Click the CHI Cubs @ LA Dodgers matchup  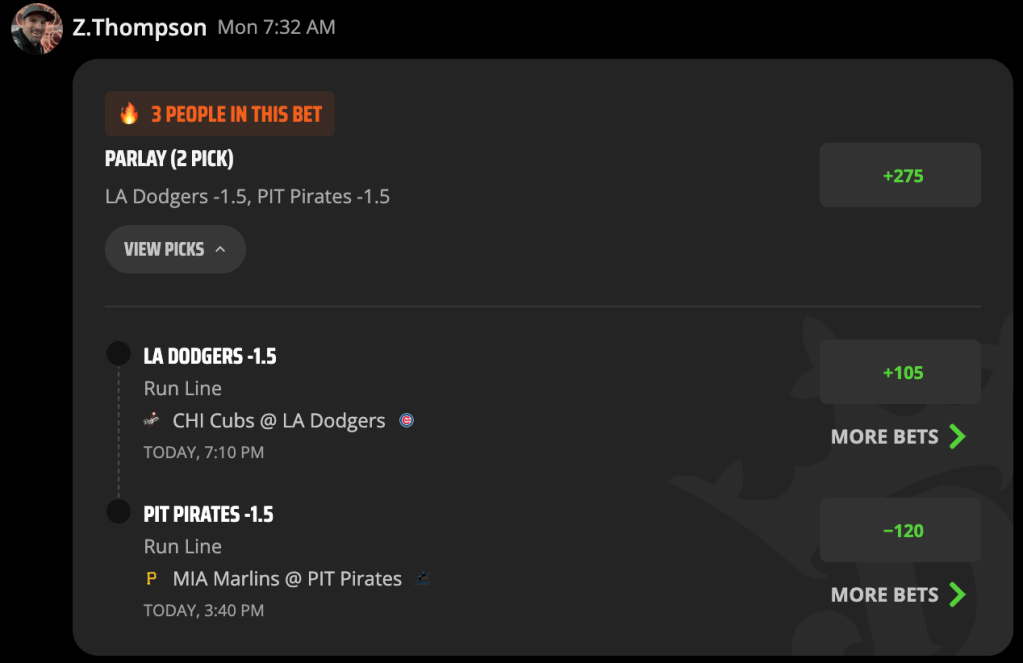(279, 421)
